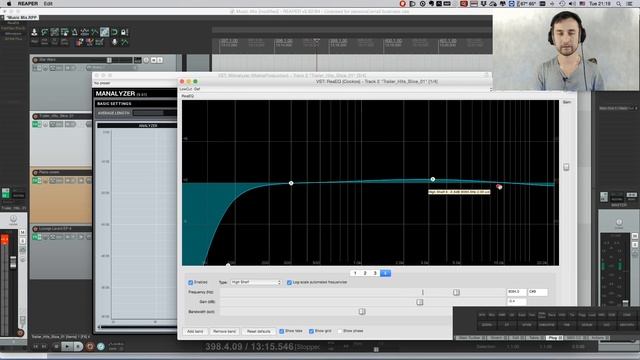Click the band 3 point on EQ curve
The image size is (640, 360).
click(433, 179)
